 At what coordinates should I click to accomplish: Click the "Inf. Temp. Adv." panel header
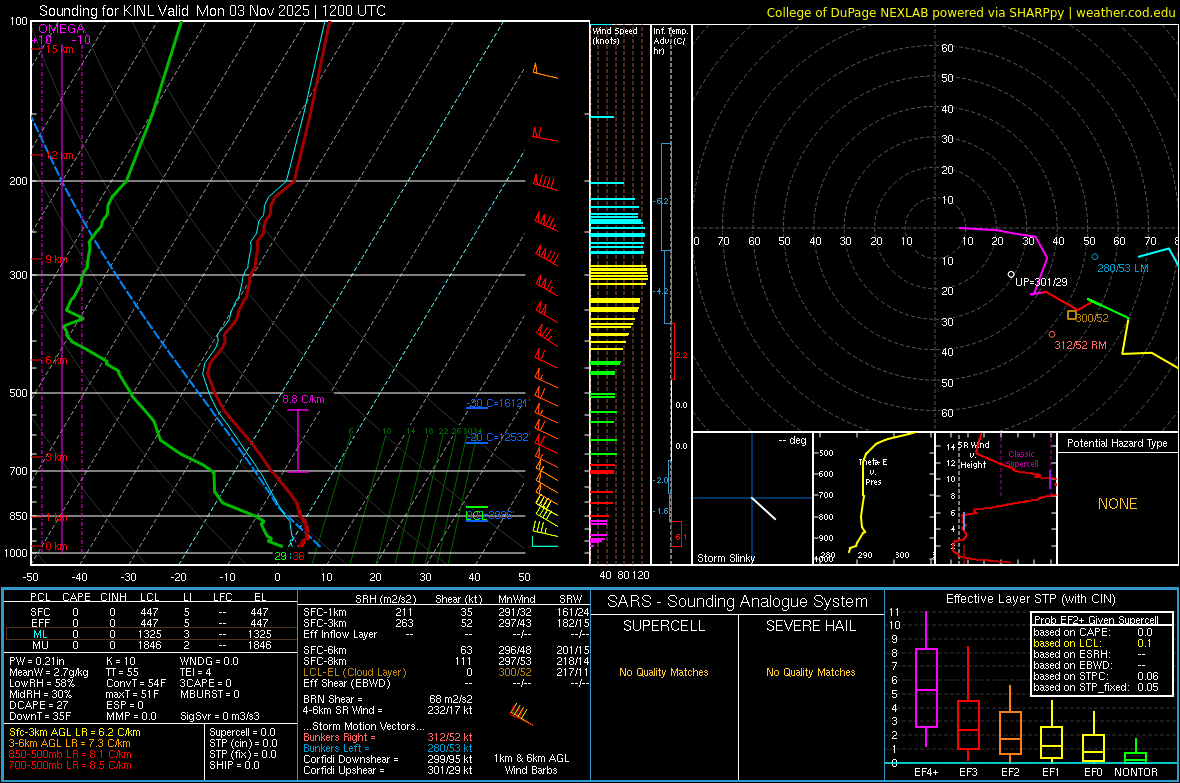(x=670, y=41)
